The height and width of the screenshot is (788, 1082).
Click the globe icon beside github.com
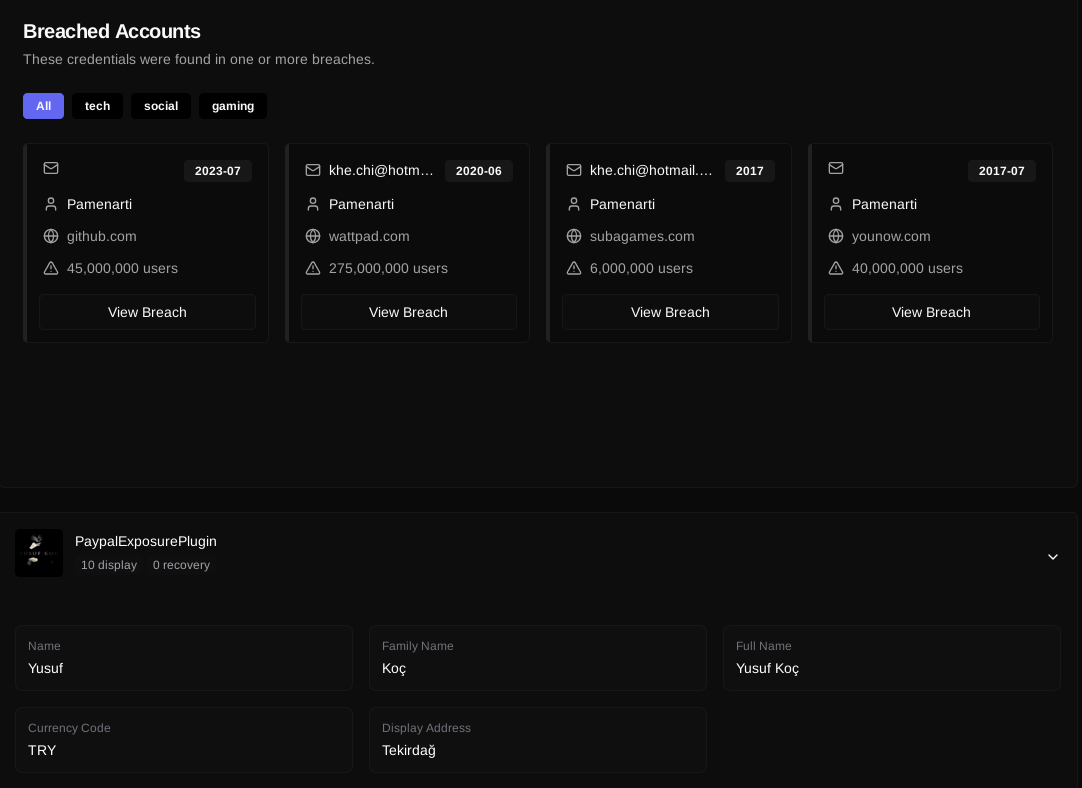[51, 236]
